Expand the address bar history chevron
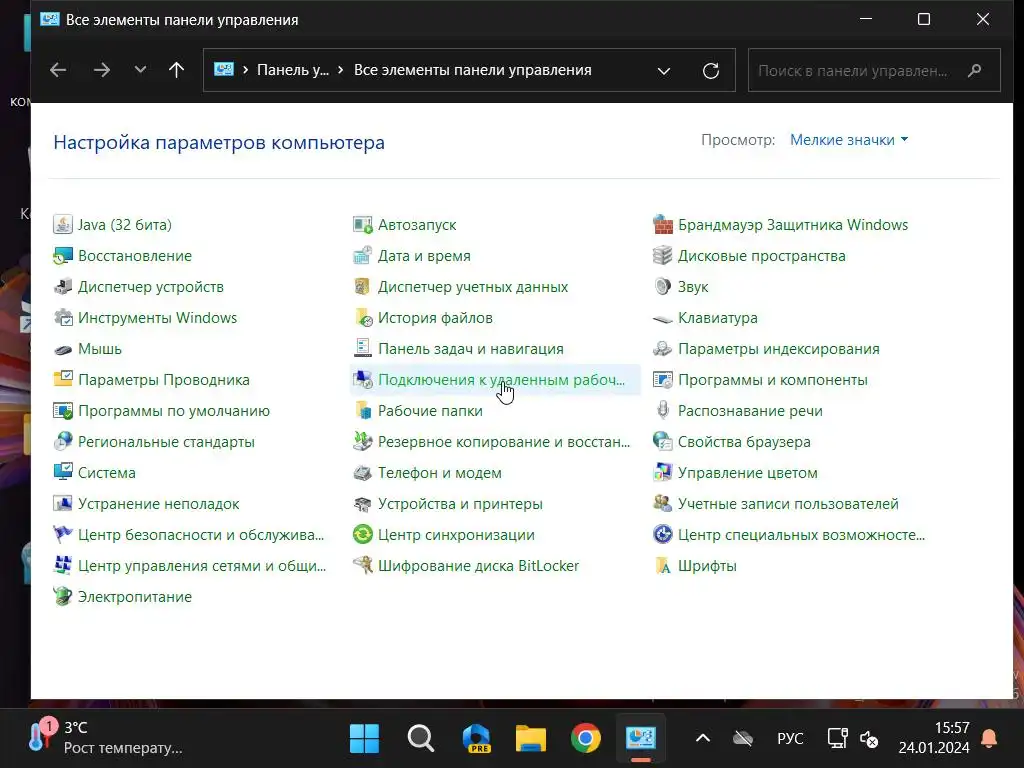 click(664, 71)
